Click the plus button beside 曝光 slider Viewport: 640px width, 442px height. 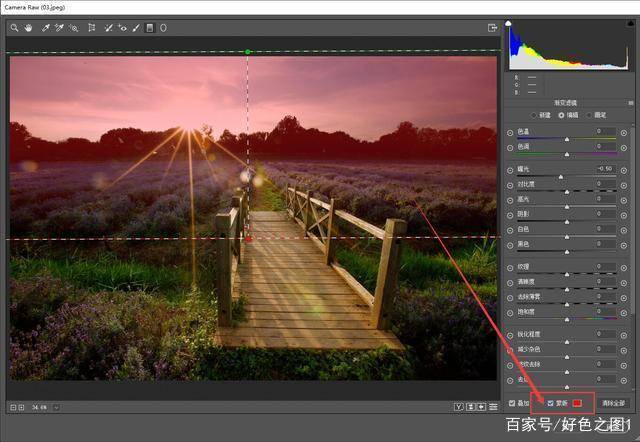click(624, 169)
